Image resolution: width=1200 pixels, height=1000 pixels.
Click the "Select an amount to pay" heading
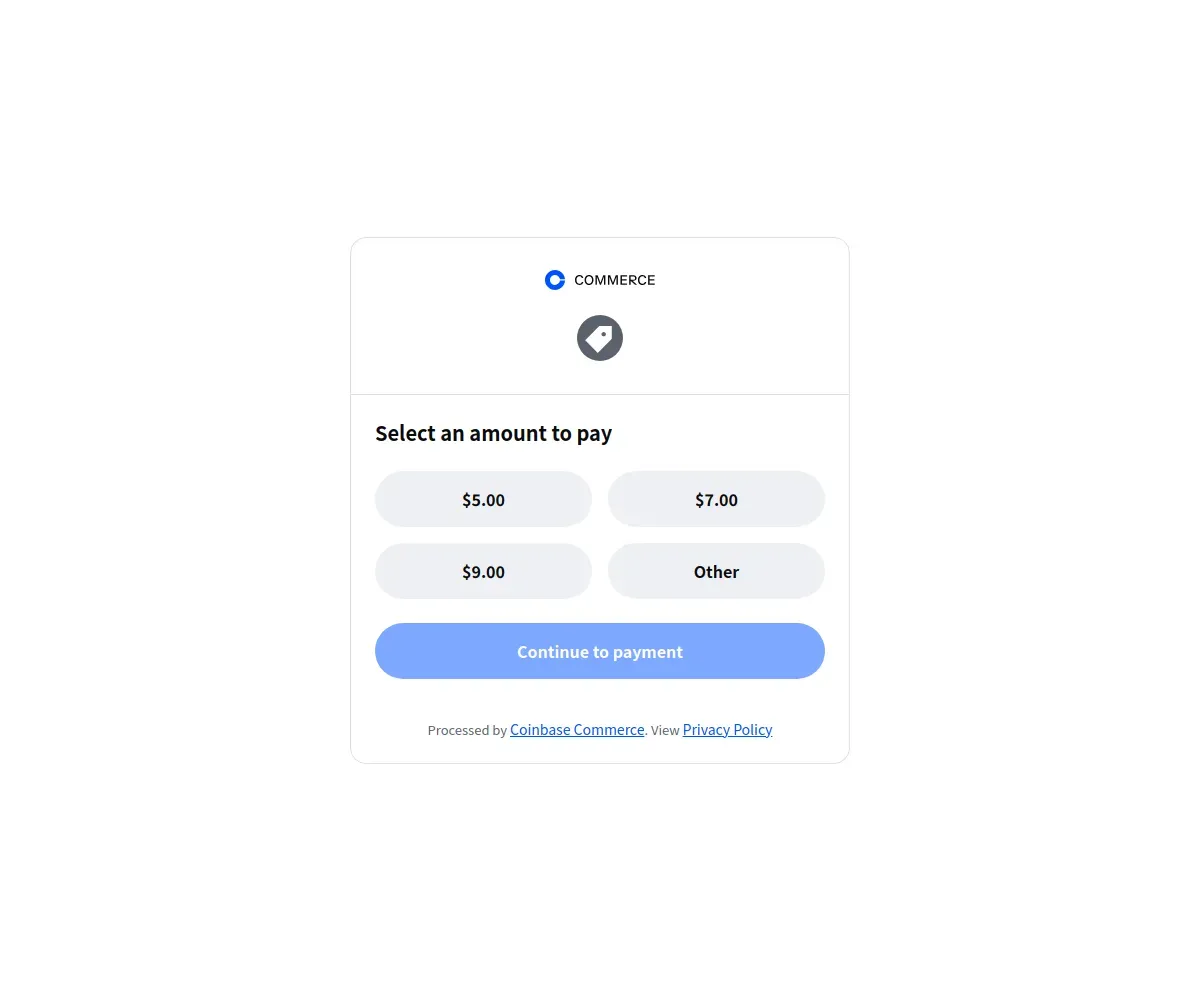pyautogui.click(x=493, y=433)
